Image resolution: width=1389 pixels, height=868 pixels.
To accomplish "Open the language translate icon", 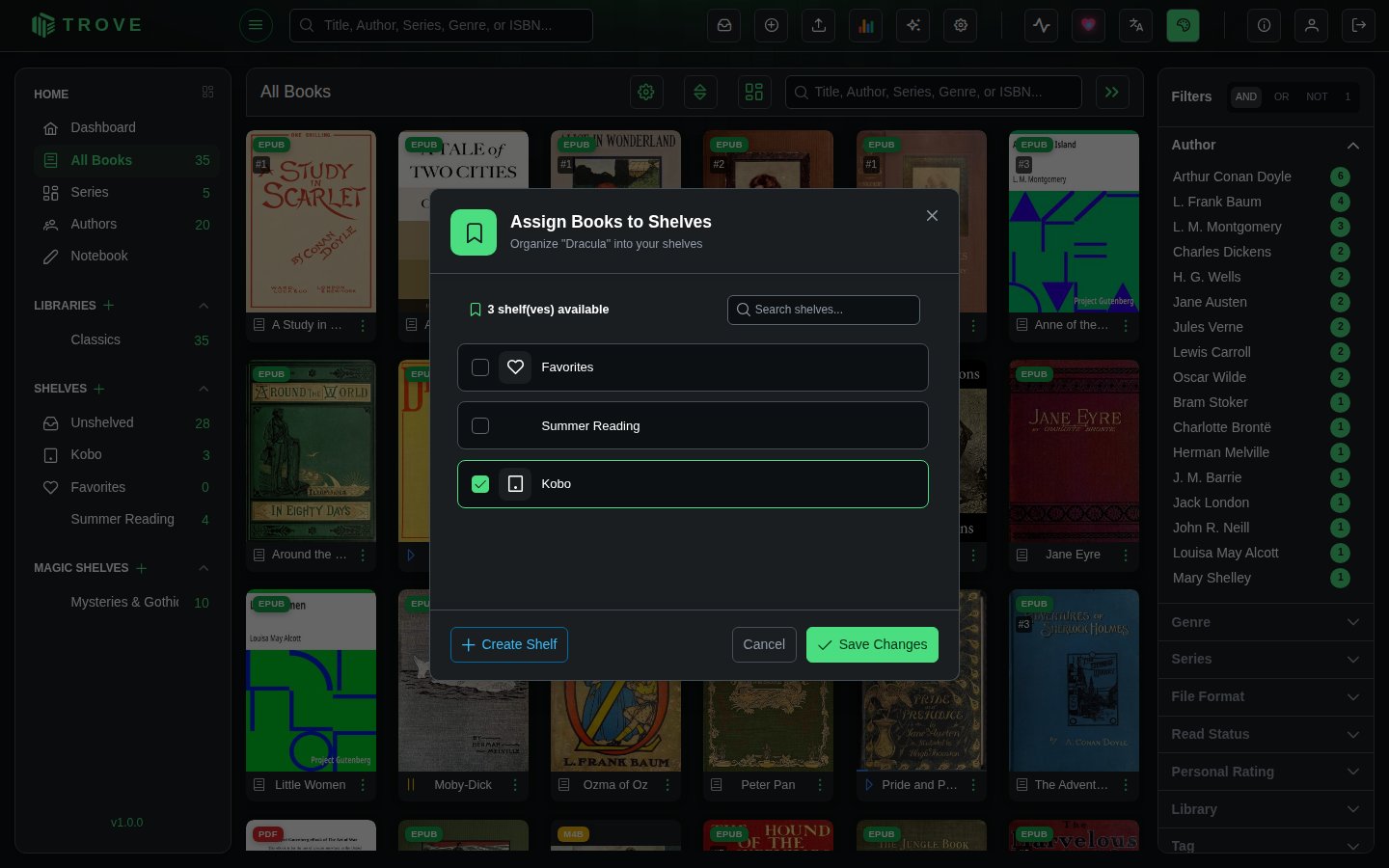I will point(1136,25).
